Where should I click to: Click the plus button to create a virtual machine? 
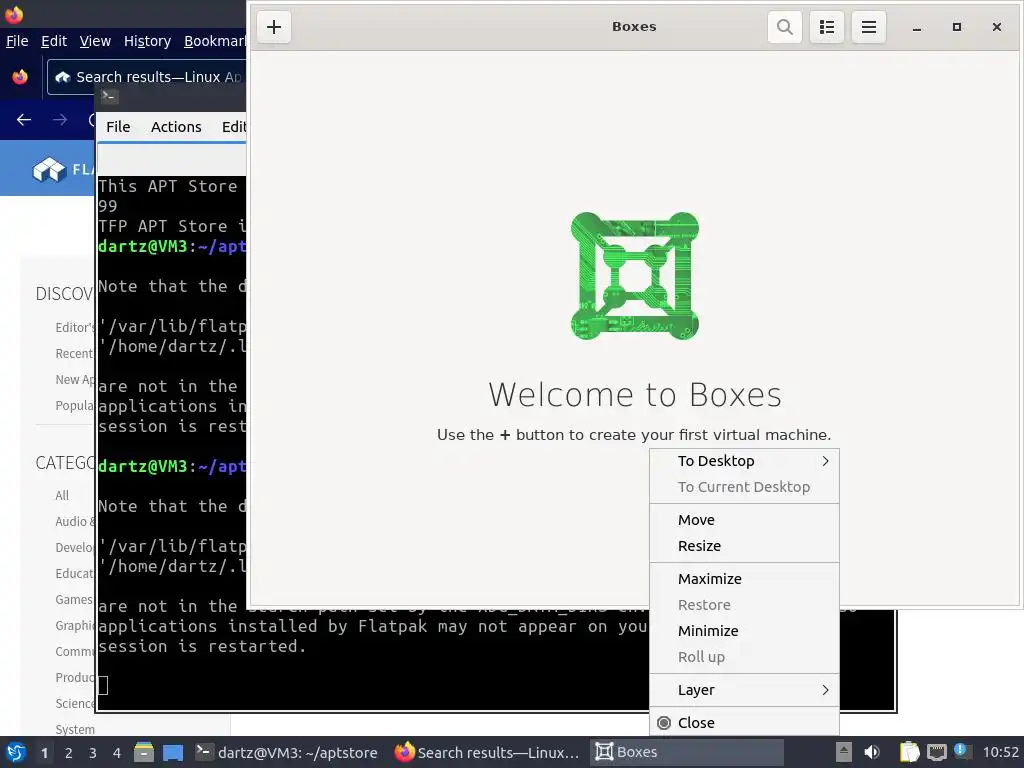(x=274, y=27)
